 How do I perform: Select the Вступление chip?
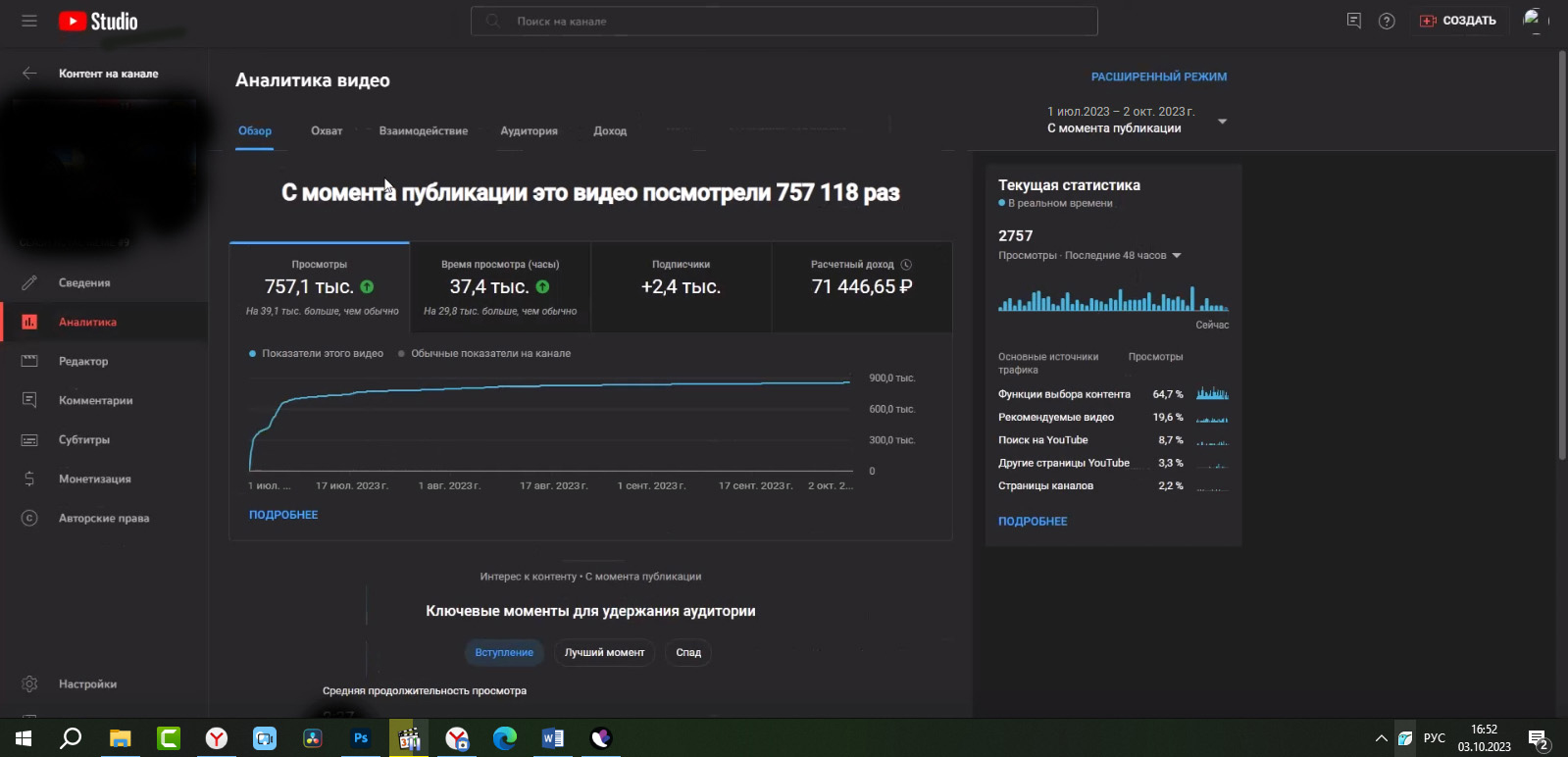click(504, 652)
